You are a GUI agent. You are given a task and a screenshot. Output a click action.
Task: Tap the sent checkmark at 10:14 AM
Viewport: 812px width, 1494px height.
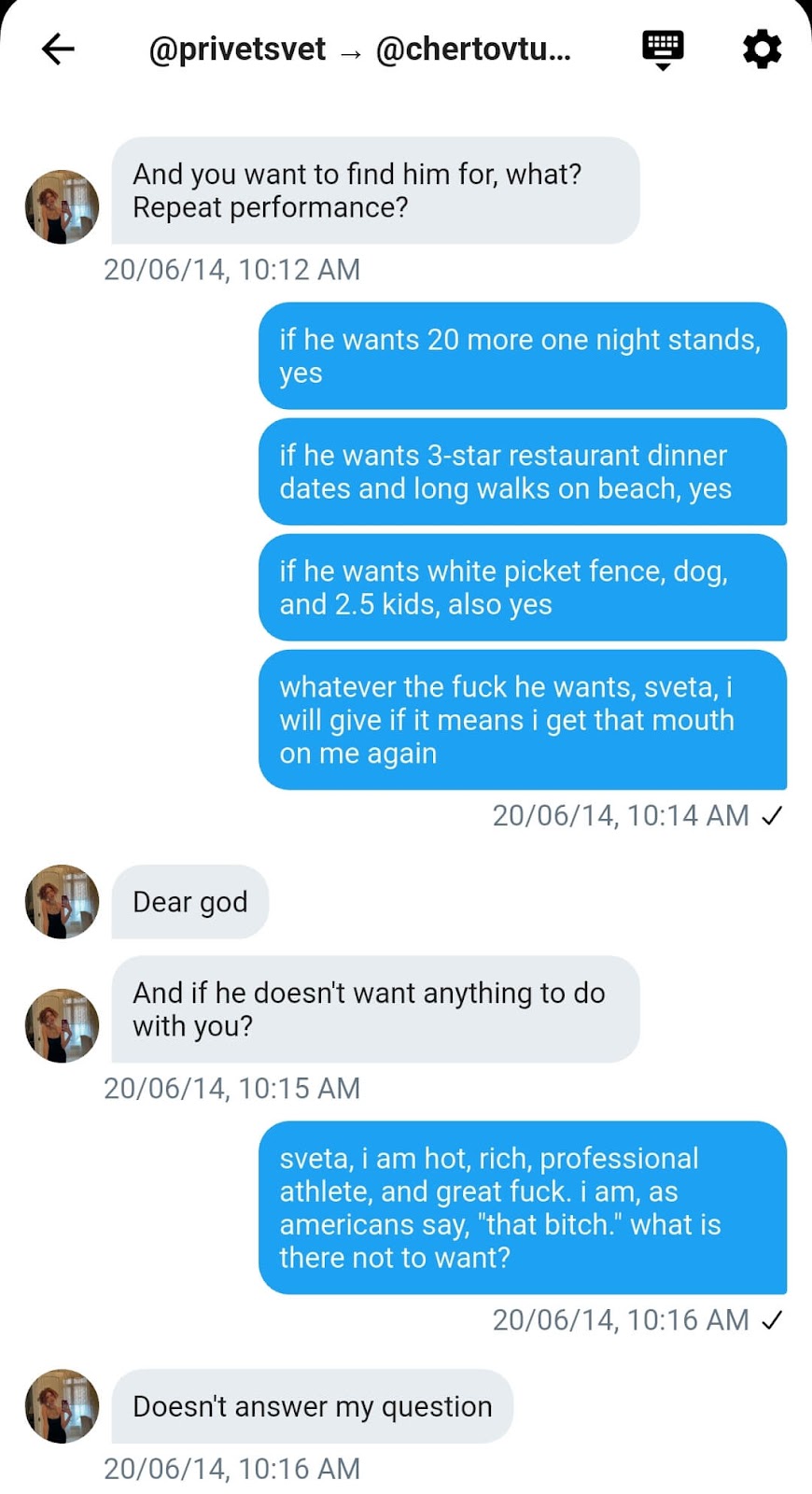[x=772, y=816]
